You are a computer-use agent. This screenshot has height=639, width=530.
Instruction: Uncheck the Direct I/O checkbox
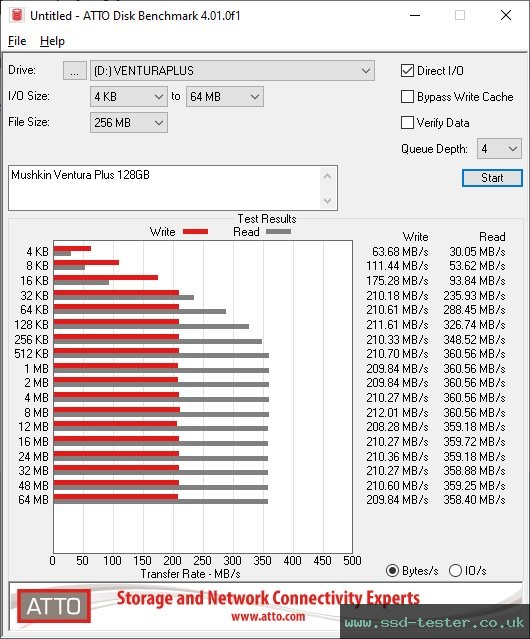[407, 71]
